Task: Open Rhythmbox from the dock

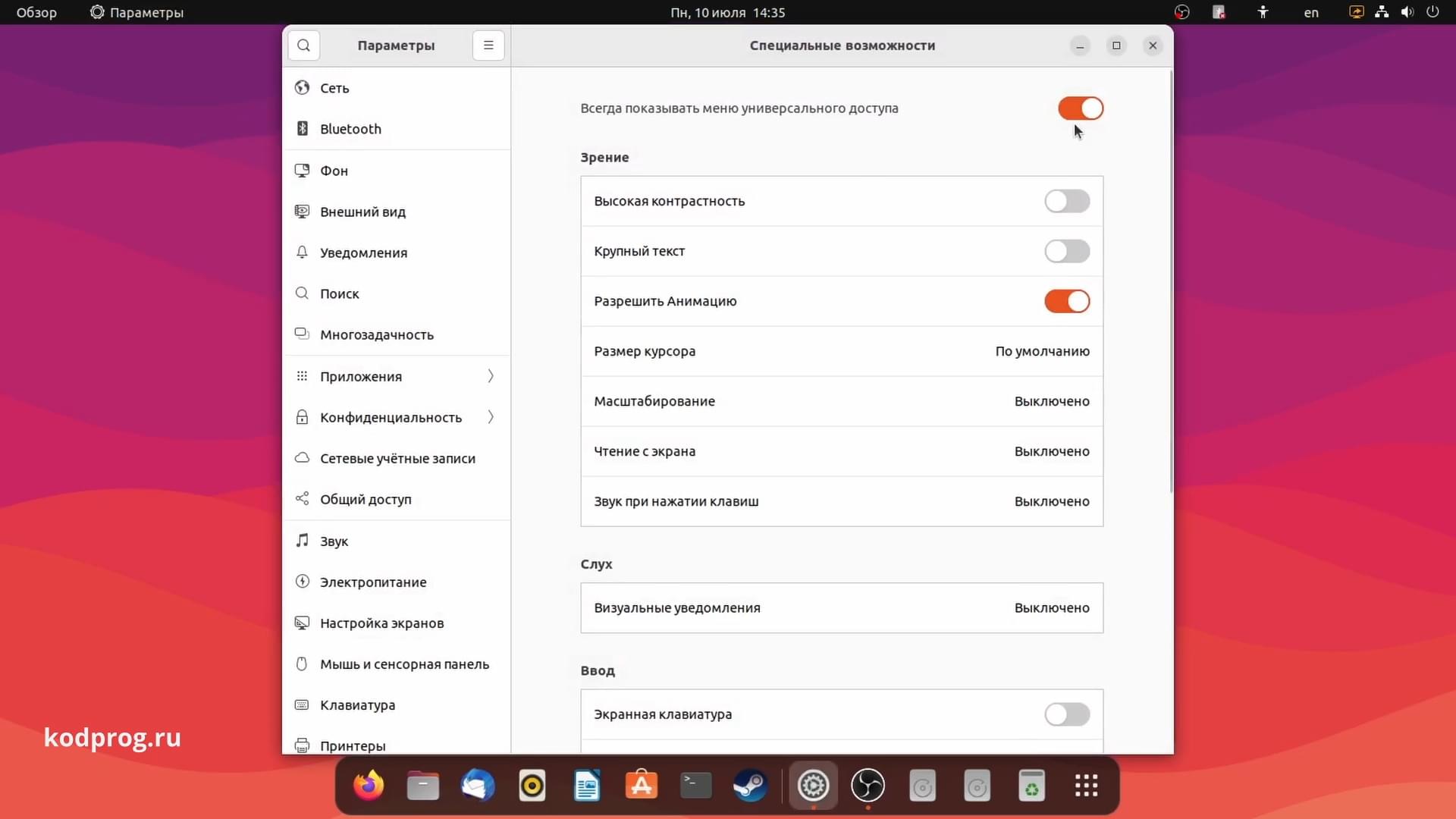Action: pyautogui.click(x=532, y=786)
